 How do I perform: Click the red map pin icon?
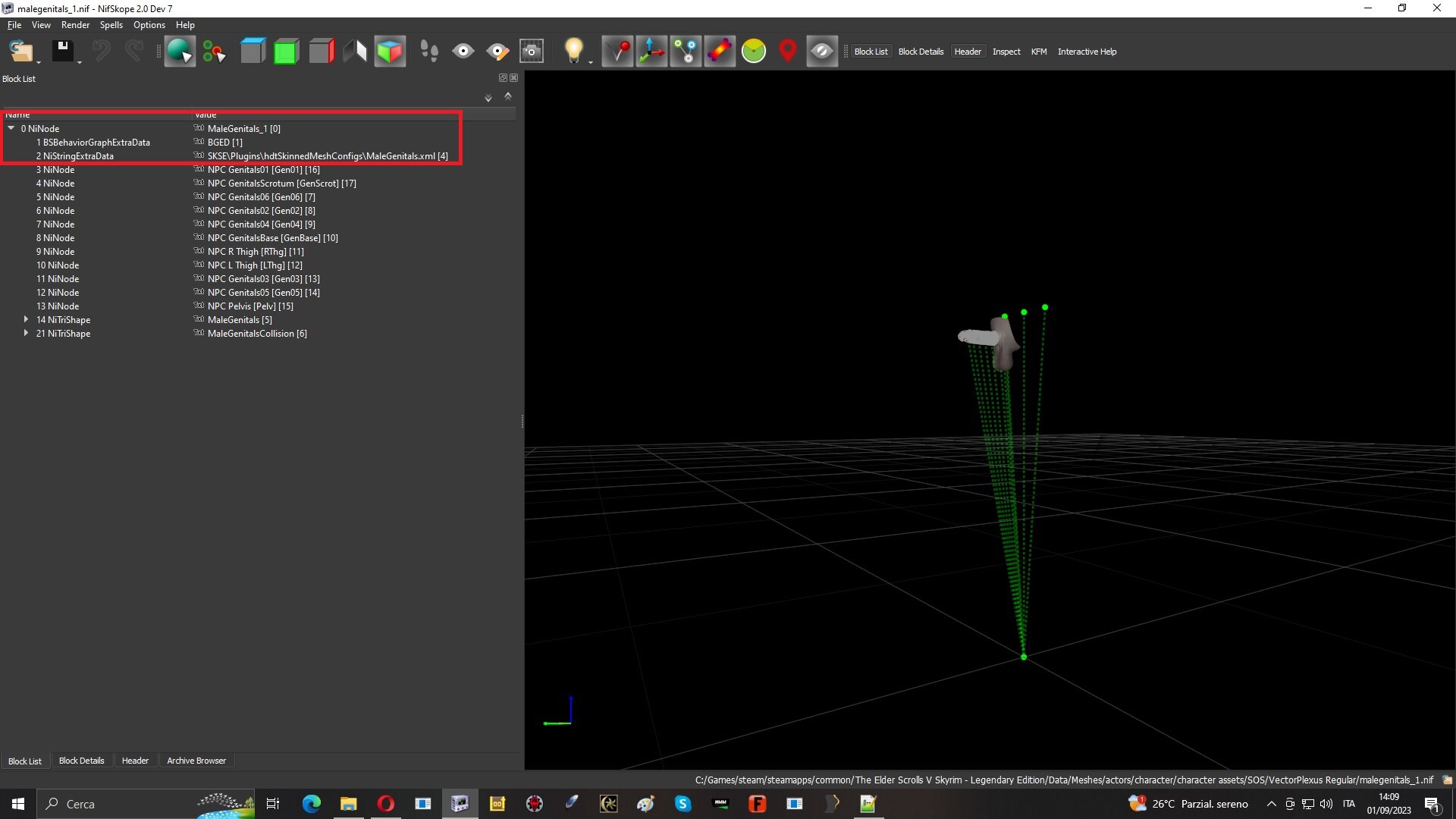pyautogui.click(x=788, y=52)
